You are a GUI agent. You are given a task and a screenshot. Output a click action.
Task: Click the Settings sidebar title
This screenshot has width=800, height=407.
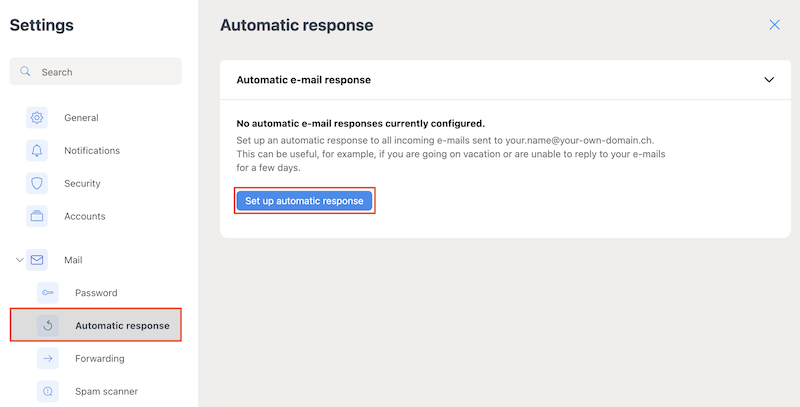pyautogui.click(x=41, y=25)
